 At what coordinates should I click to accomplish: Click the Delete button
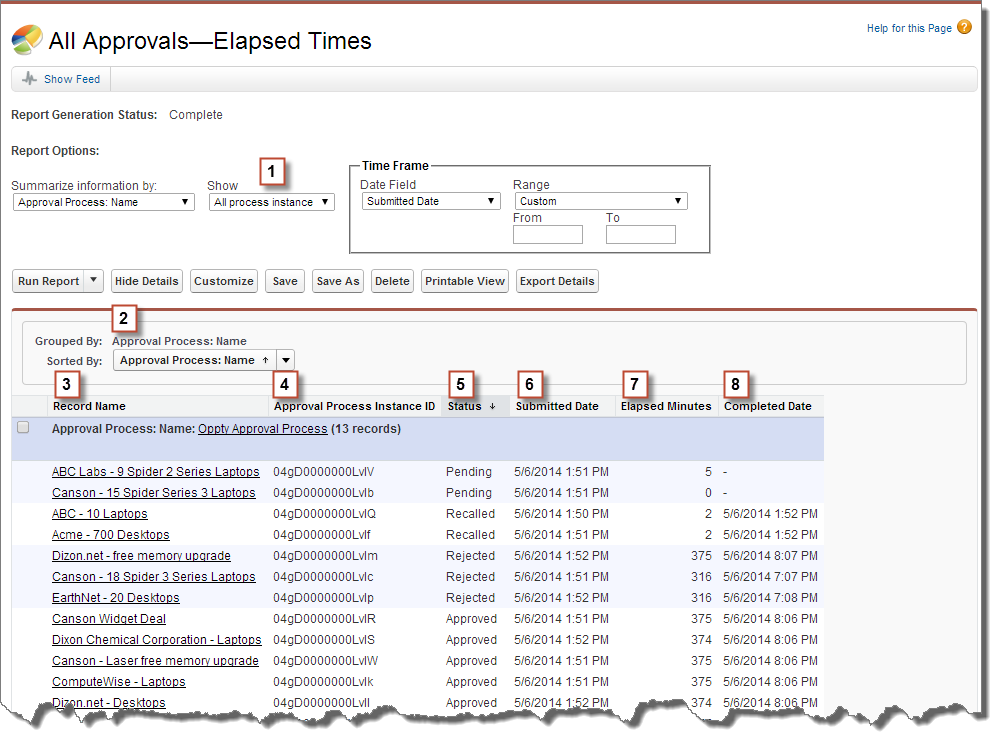point(392,281)
